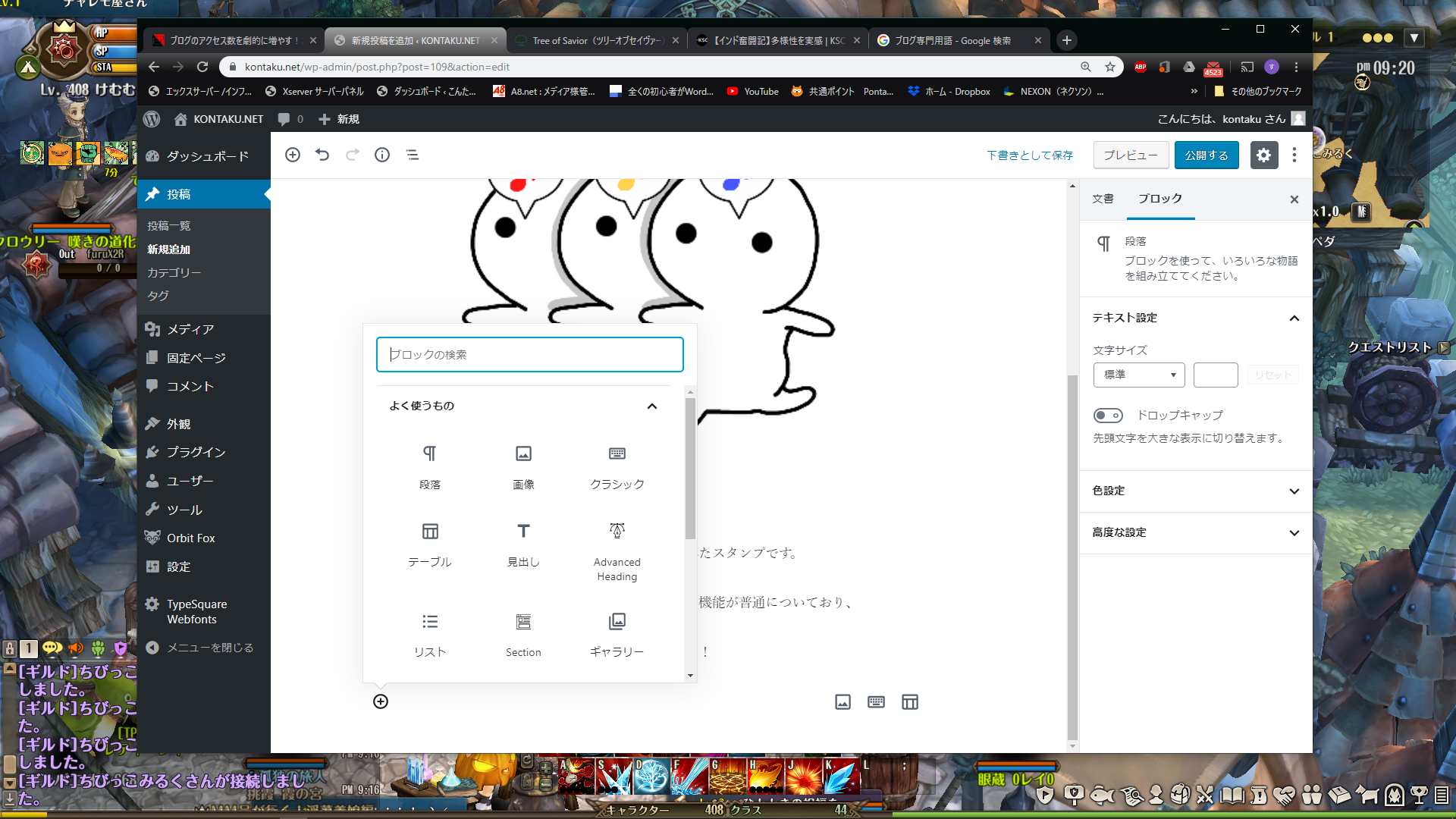Insert the クラシック classic block
Viewport: 1456px width, 819px height.
pos(617,467)
